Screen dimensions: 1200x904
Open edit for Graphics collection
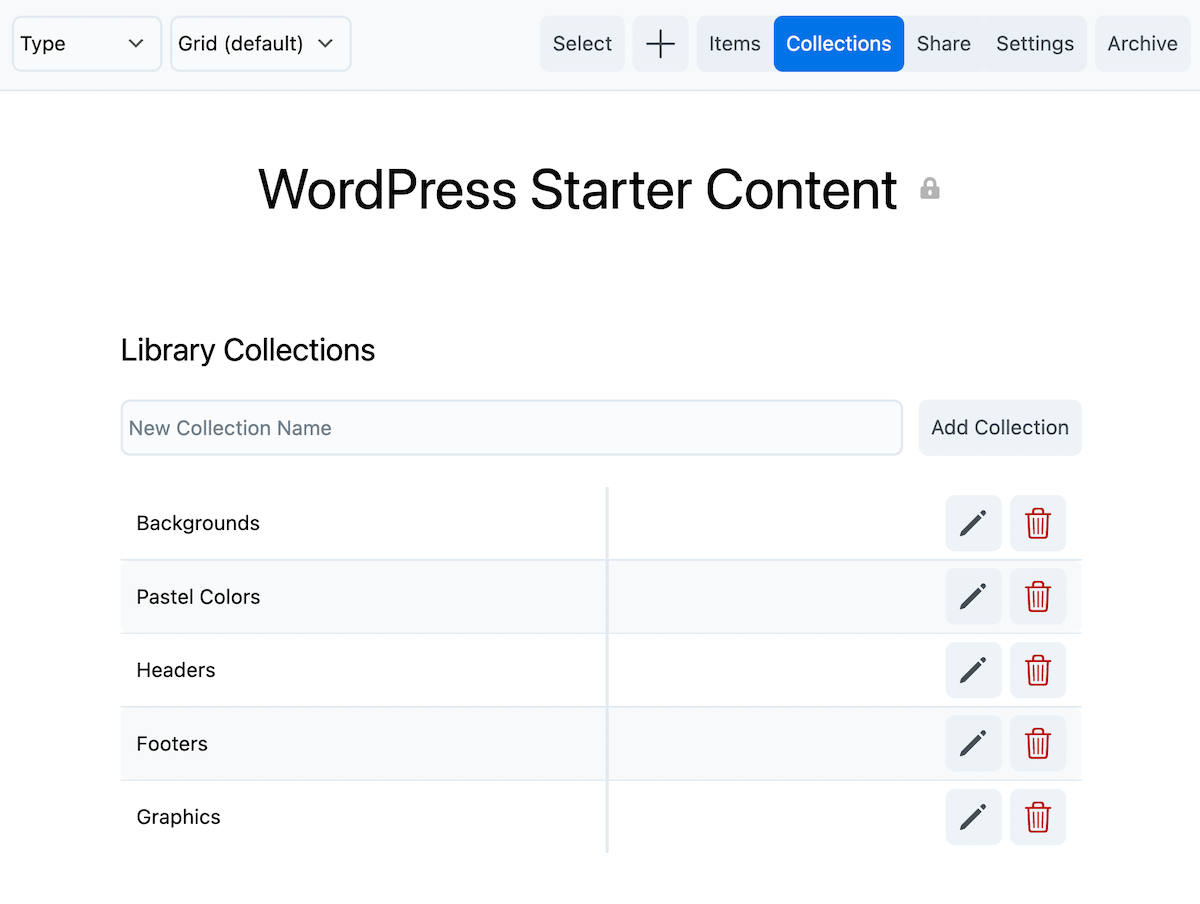point(973,817)
